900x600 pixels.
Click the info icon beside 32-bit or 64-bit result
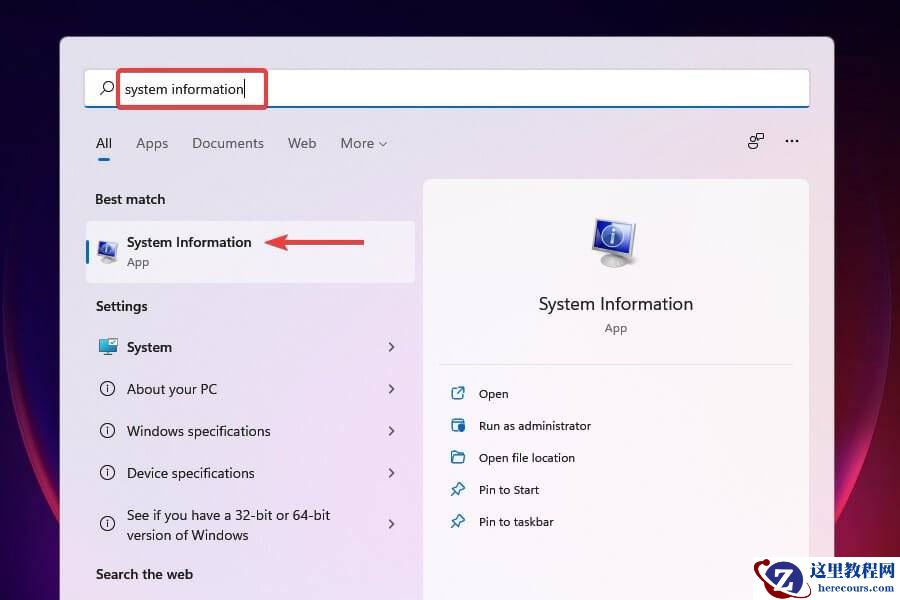pyautogui.click(x=107, y=524)
